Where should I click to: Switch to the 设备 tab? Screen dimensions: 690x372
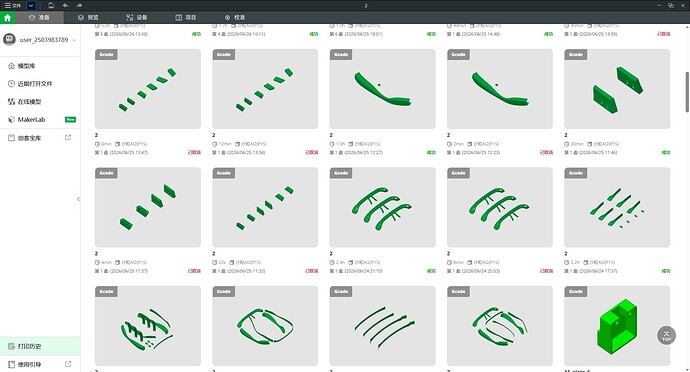click(x=137, y=18)
